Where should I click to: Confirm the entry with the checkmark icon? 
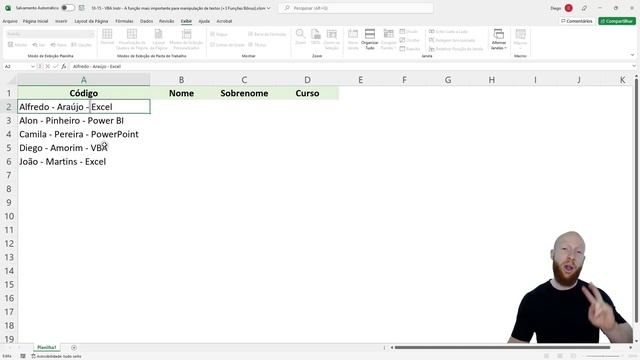[x=56, y=66]
